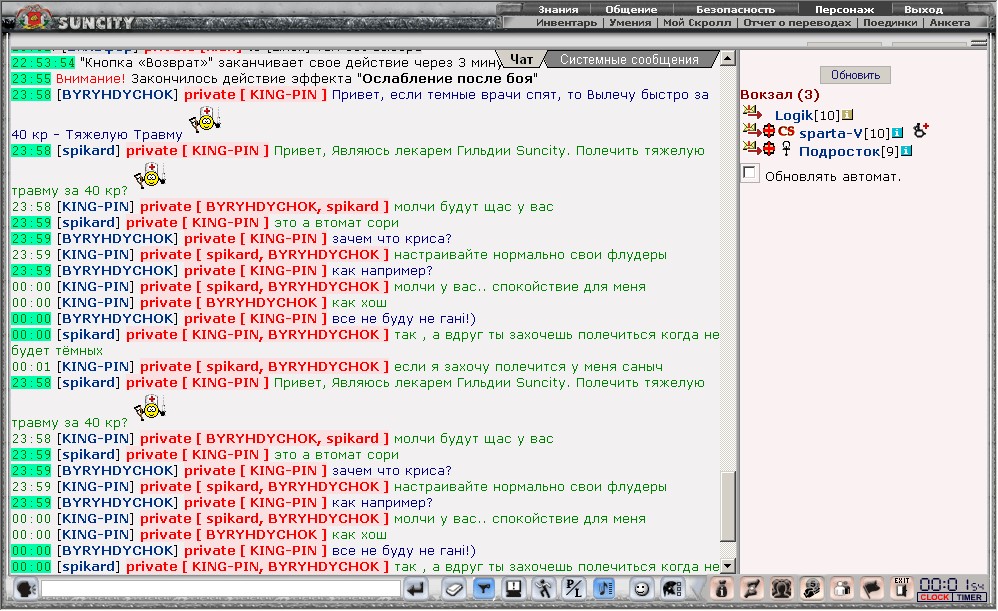
Task: Click private-message arrow icon next to Logik
Action: 752,113
